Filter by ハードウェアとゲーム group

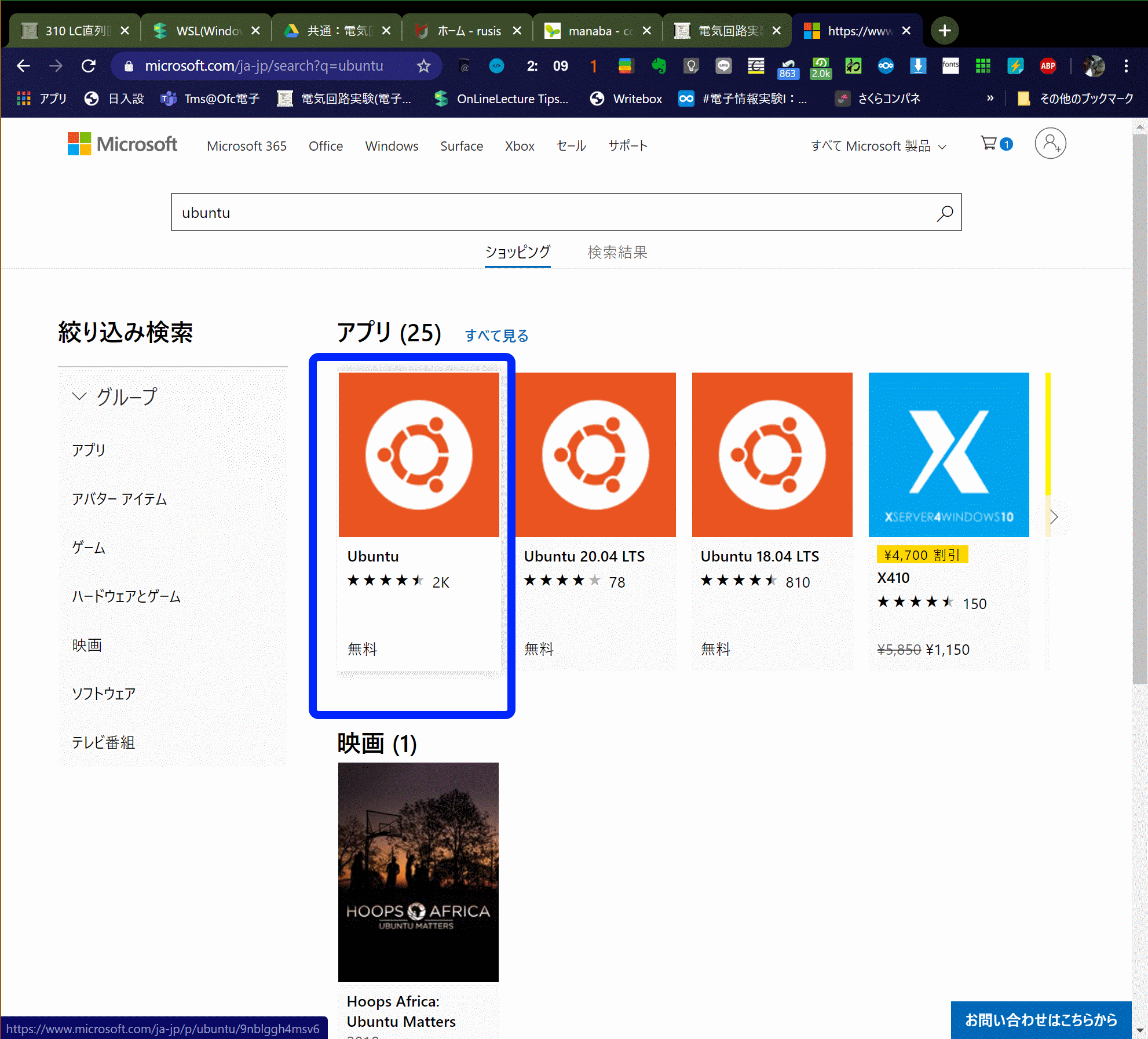coord(126,596)
